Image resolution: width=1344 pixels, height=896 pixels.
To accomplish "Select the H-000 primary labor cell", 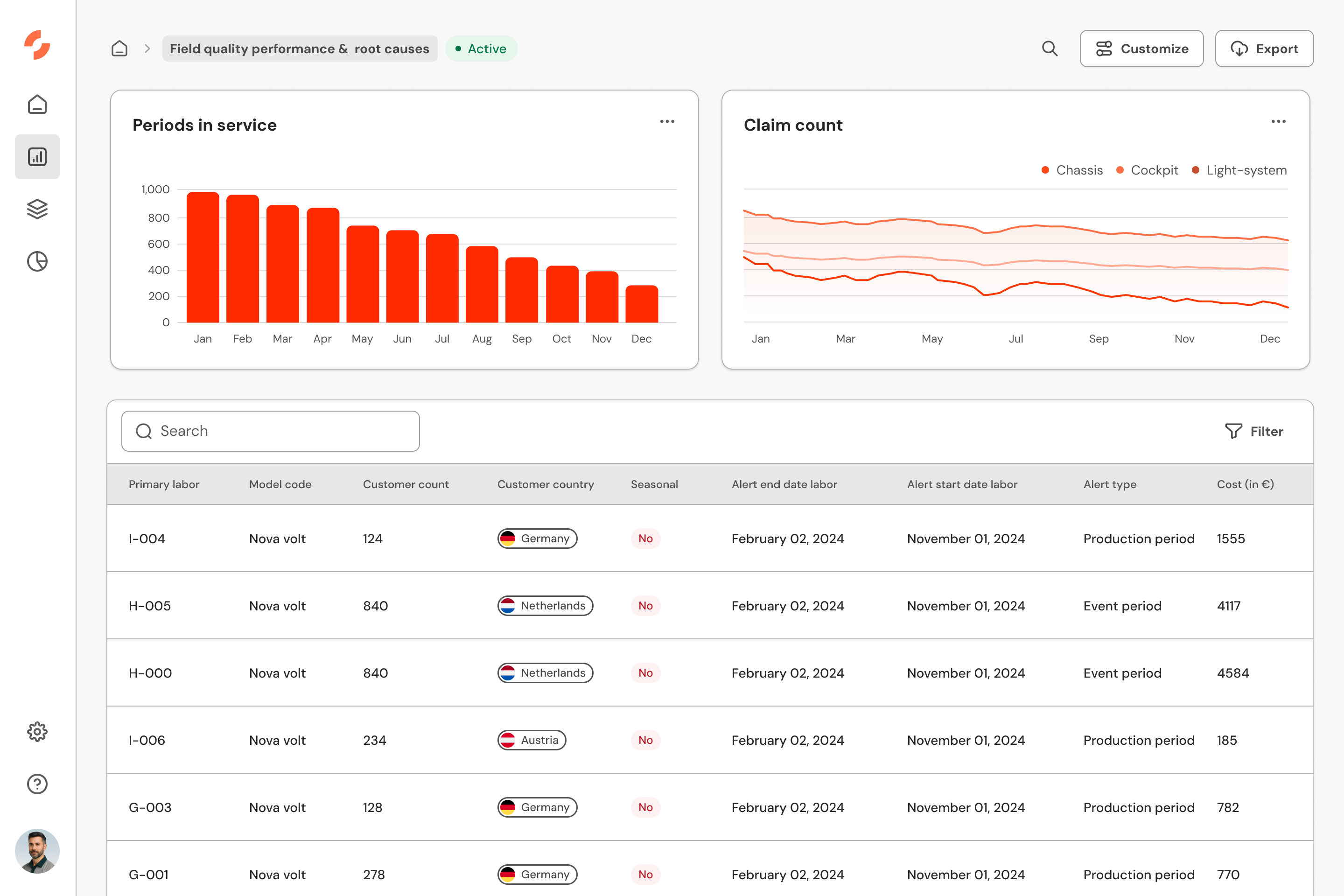I will coord(150,672).
